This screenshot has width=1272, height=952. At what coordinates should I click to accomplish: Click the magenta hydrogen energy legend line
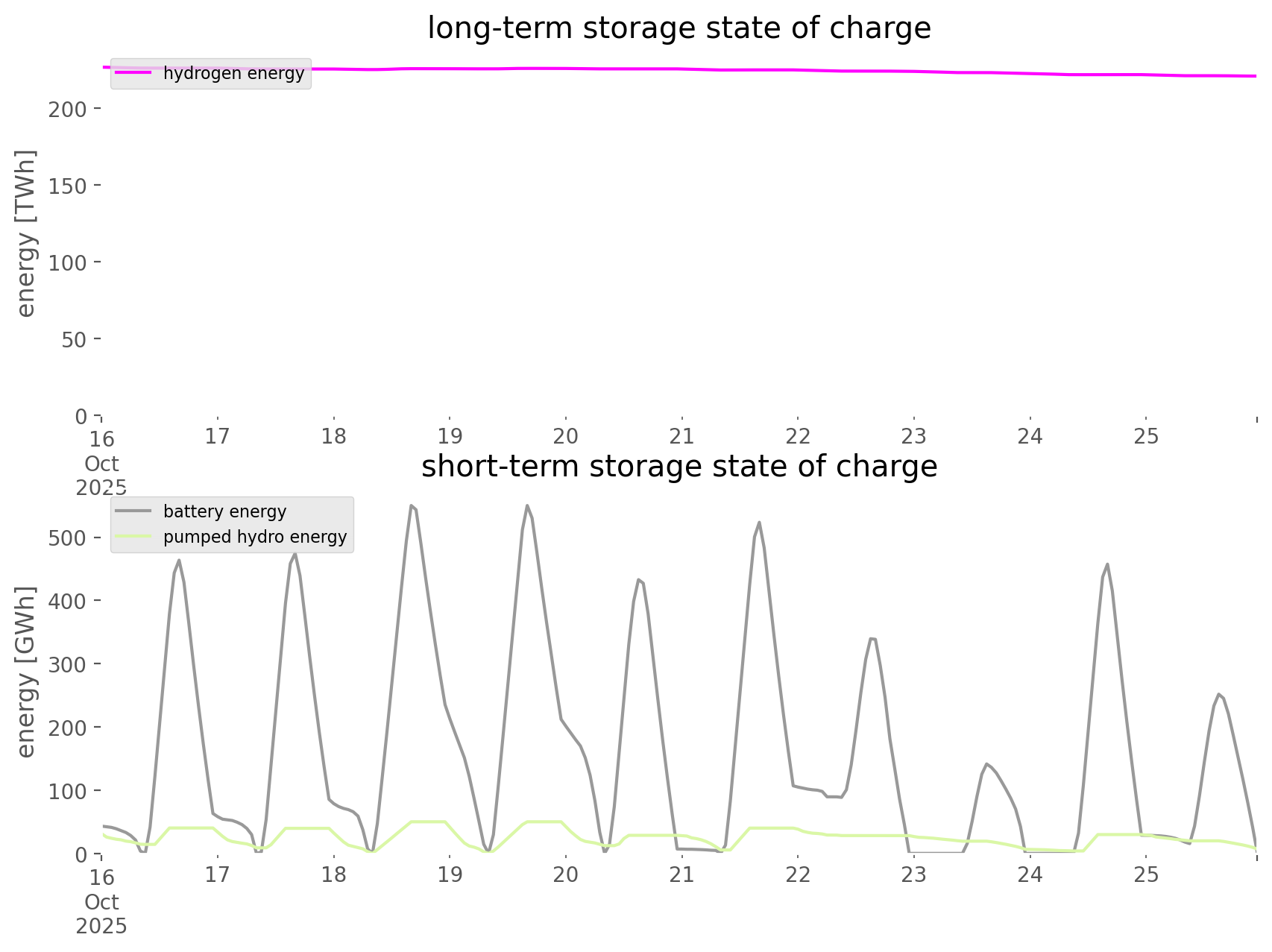click(x=134, y=73)
